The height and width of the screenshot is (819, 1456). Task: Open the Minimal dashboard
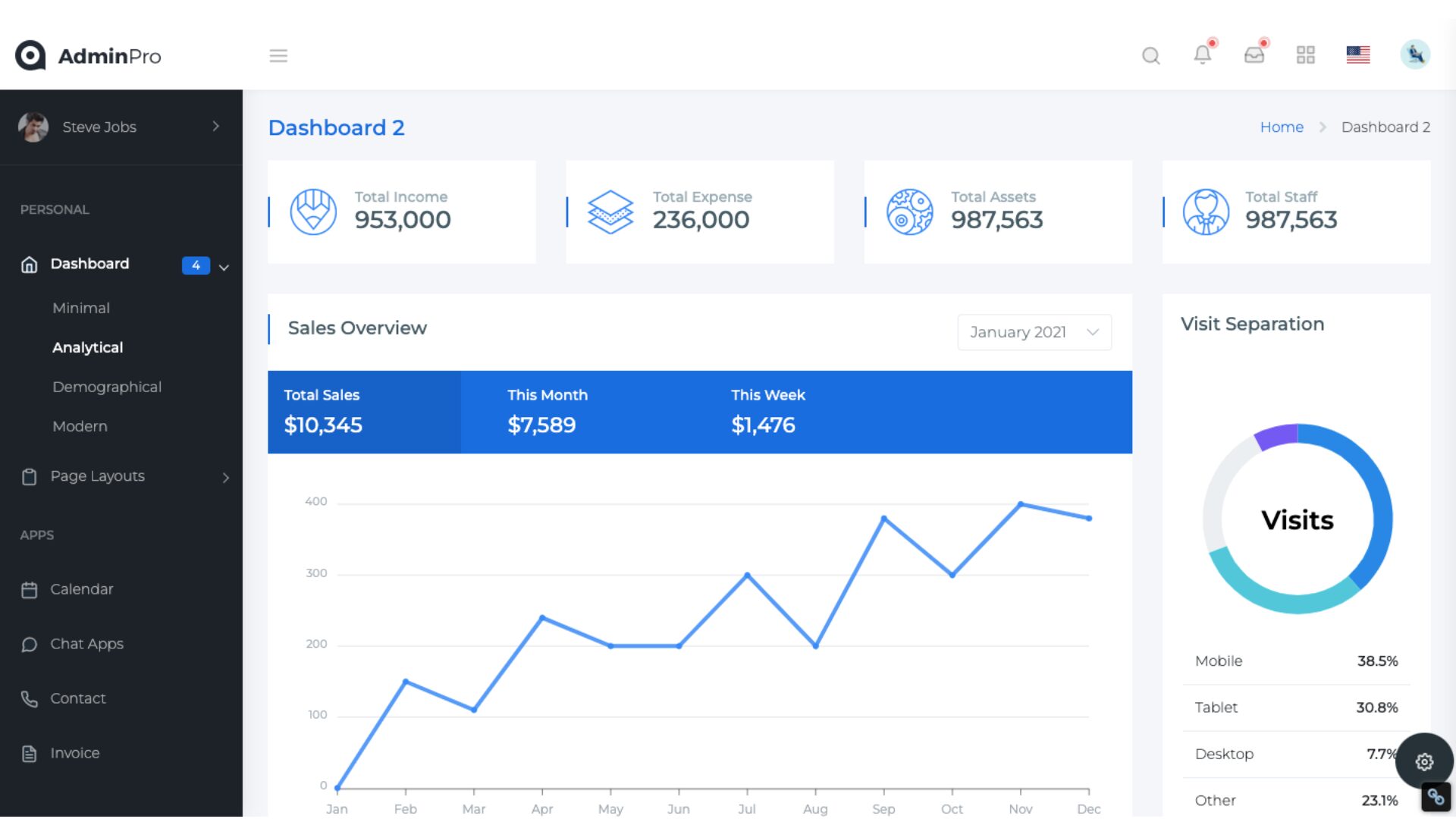(81, 308)
